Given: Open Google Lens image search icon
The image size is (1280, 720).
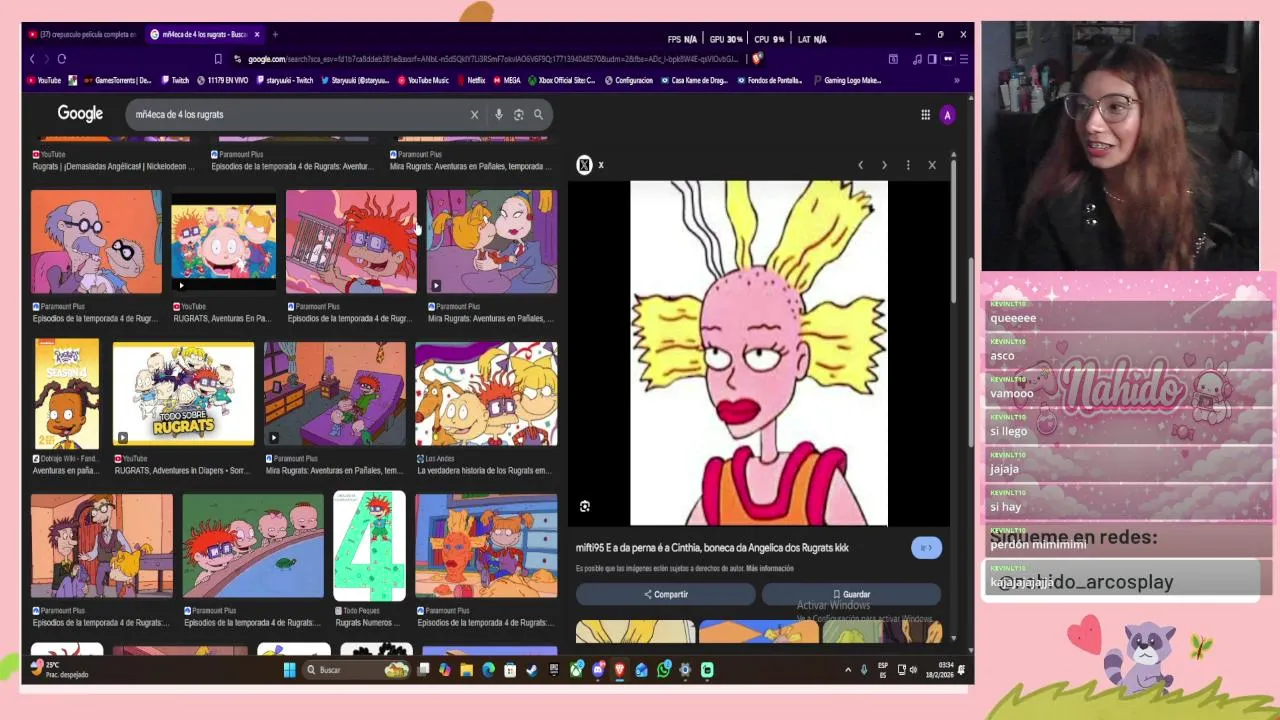Looking at the screenshot, I should click(518, 115).
